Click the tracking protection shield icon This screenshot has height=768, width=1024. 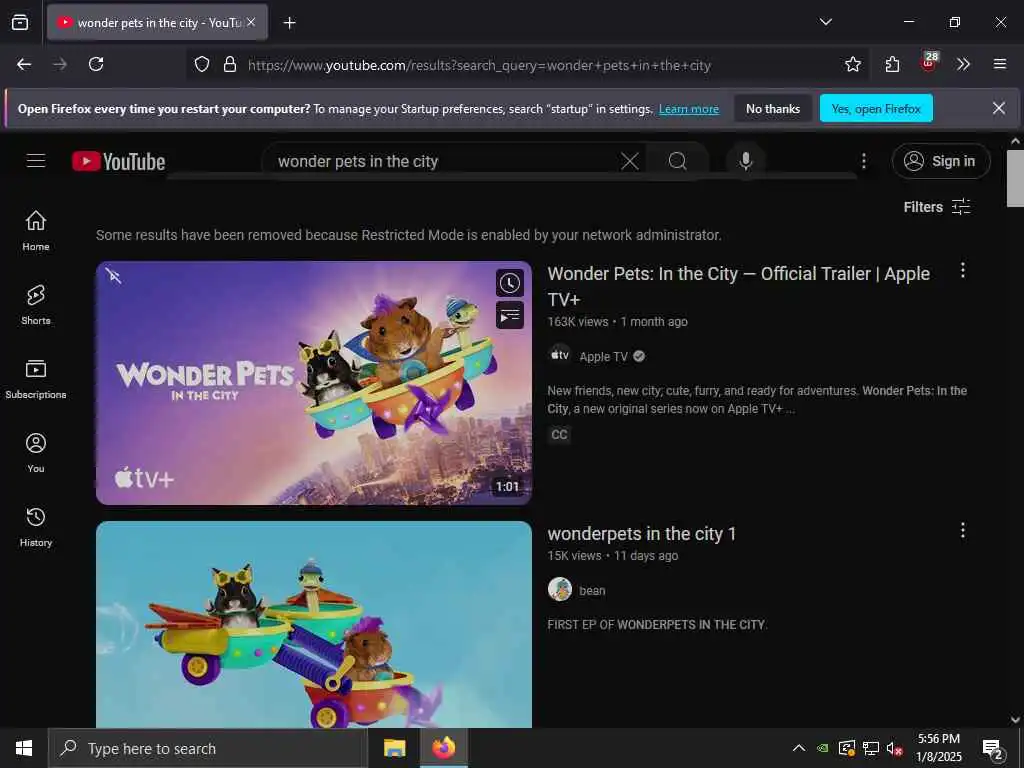tap(202, 65)
